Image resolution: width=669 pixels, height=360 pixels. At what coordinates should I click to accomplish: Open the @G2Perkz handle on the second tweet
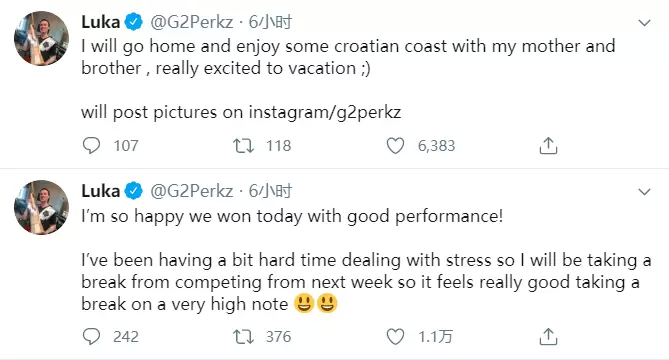pos(192,191)
